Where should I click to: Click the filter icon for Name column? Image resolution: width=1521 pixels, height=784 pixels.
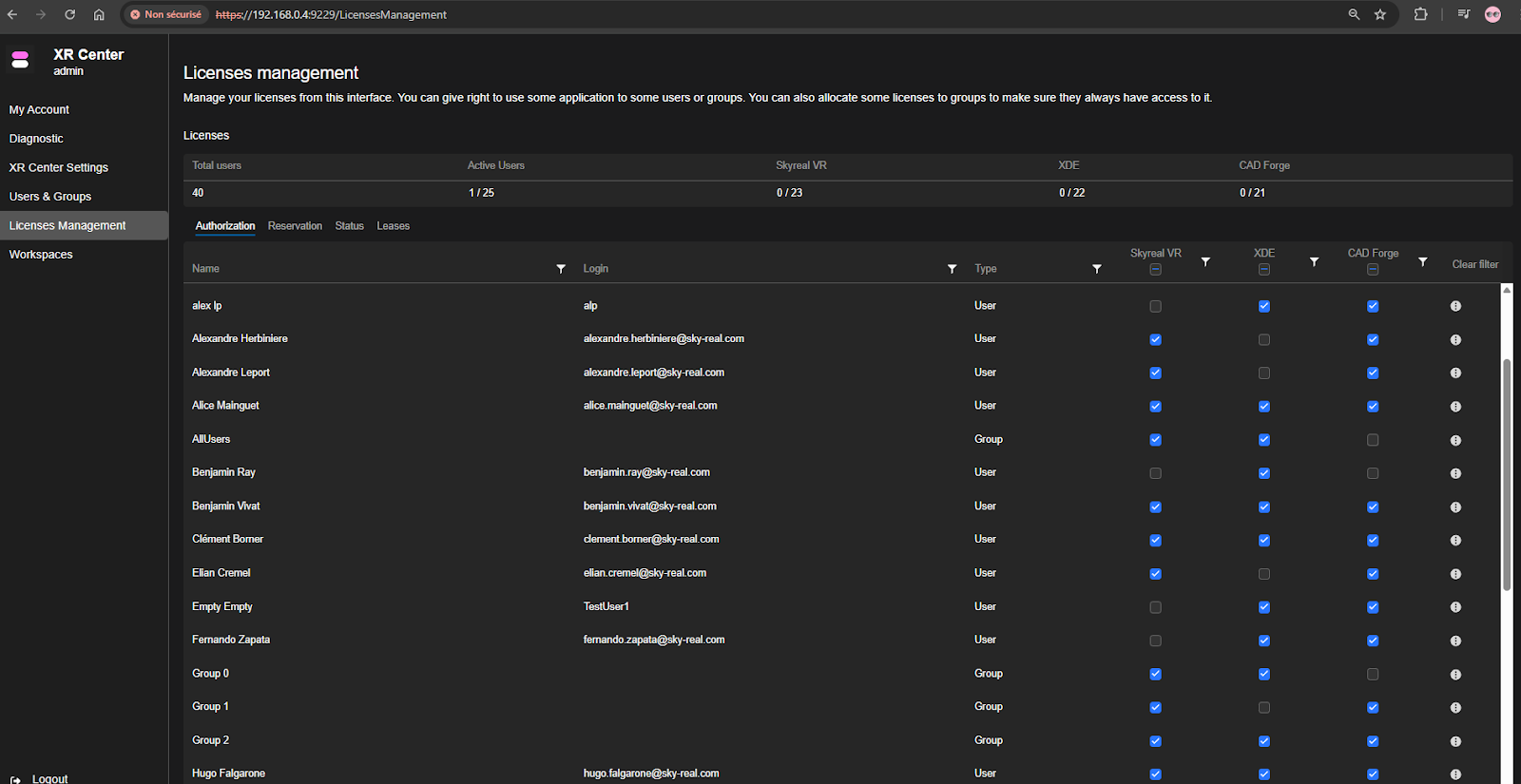[x=561, y=269]
